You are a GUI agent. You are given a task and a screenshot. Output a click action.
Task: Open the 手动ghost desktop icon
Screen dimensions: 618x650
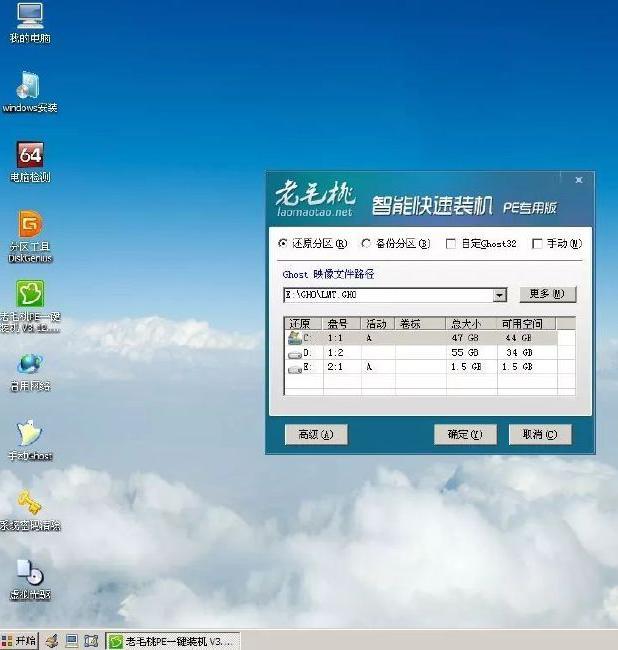30,440
